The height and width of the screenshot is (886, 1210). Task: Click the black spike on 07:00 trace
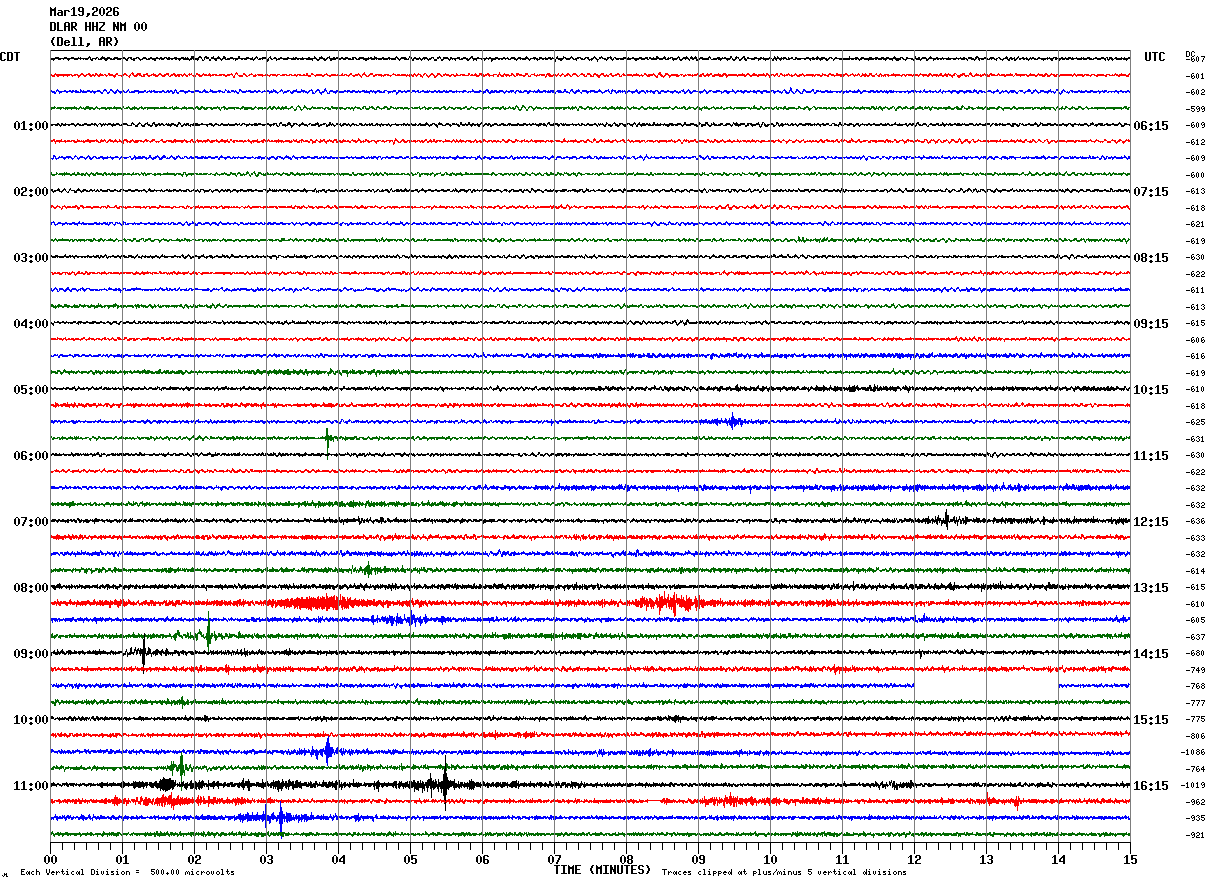click(x=946, y=519)
